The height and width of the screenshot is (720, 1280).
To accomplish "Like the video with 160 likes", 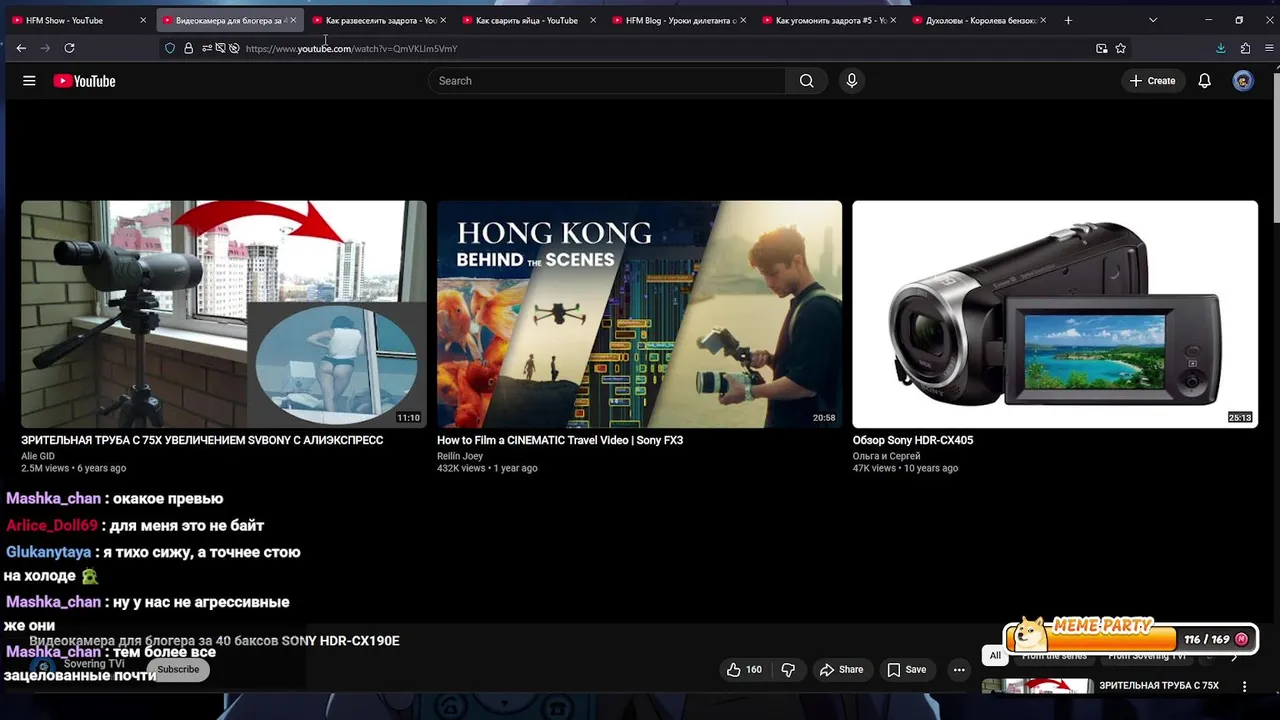I will tap(745, 670).
